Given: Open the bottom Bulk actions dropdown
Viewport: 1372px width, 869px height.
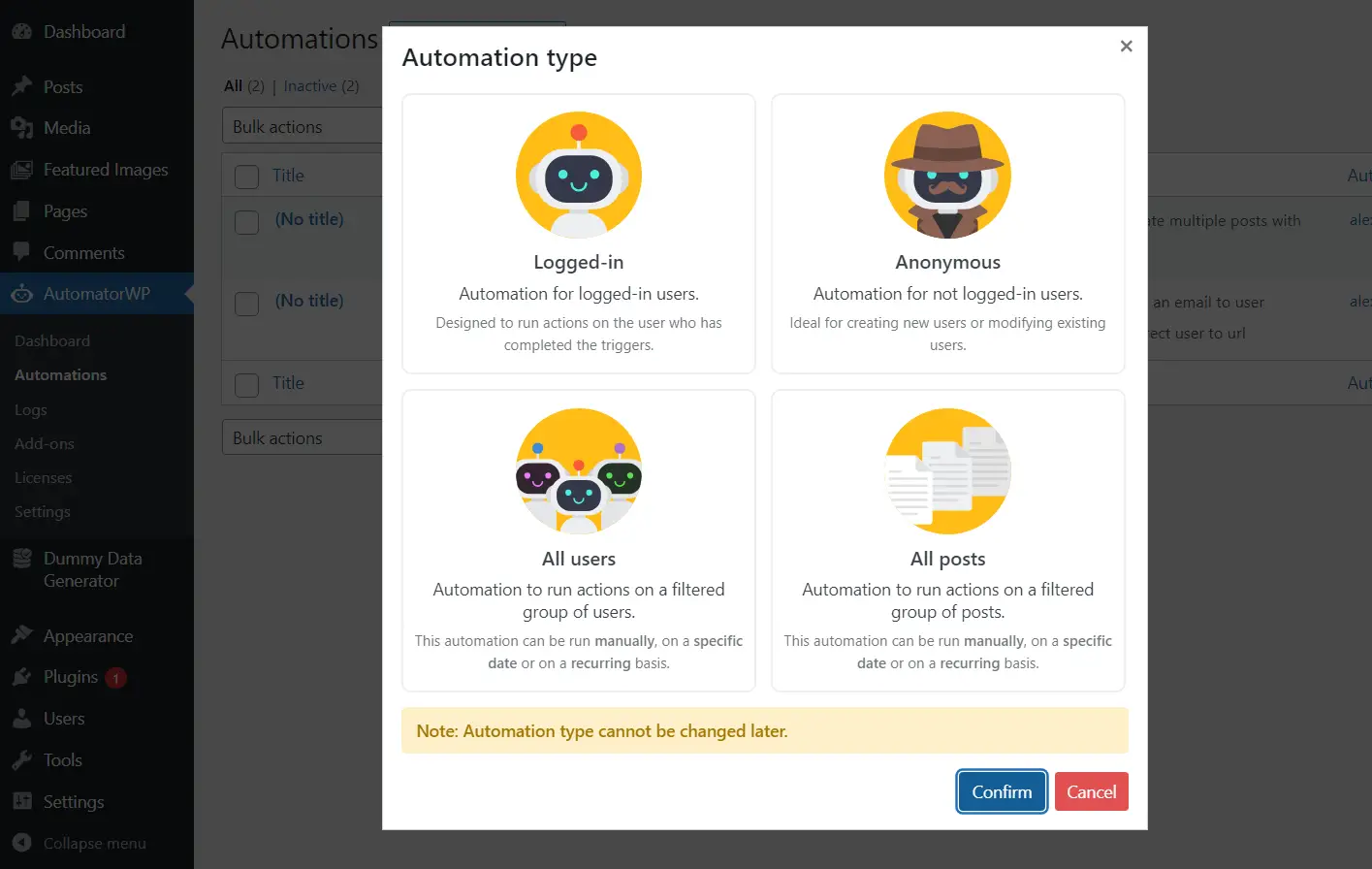Looking at the screenshot, I should pos(303,438).
